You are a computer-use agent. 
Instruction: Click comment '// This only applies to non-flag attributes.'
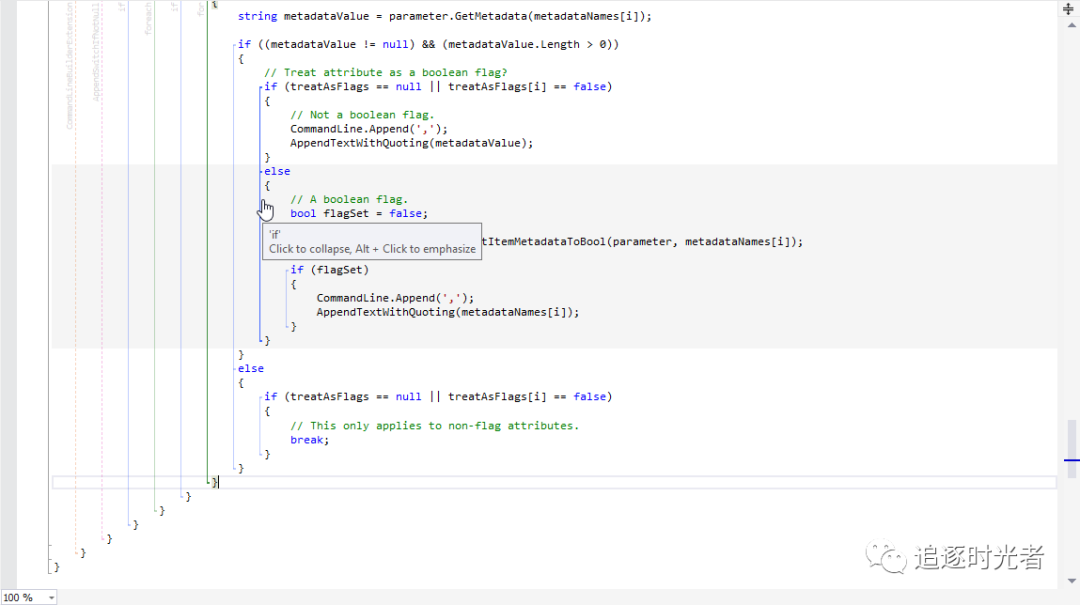[x=435, y=426]
